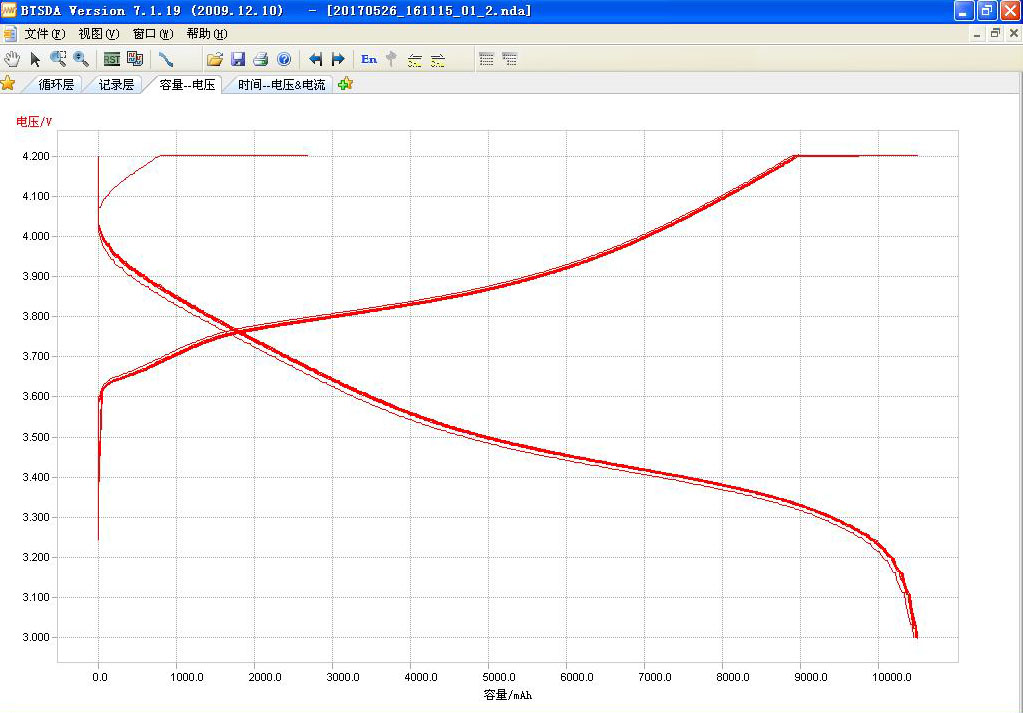Switch language with the En icon
Screen dimensions: 1023x713
pyautogui.click(x=369, y=59)
